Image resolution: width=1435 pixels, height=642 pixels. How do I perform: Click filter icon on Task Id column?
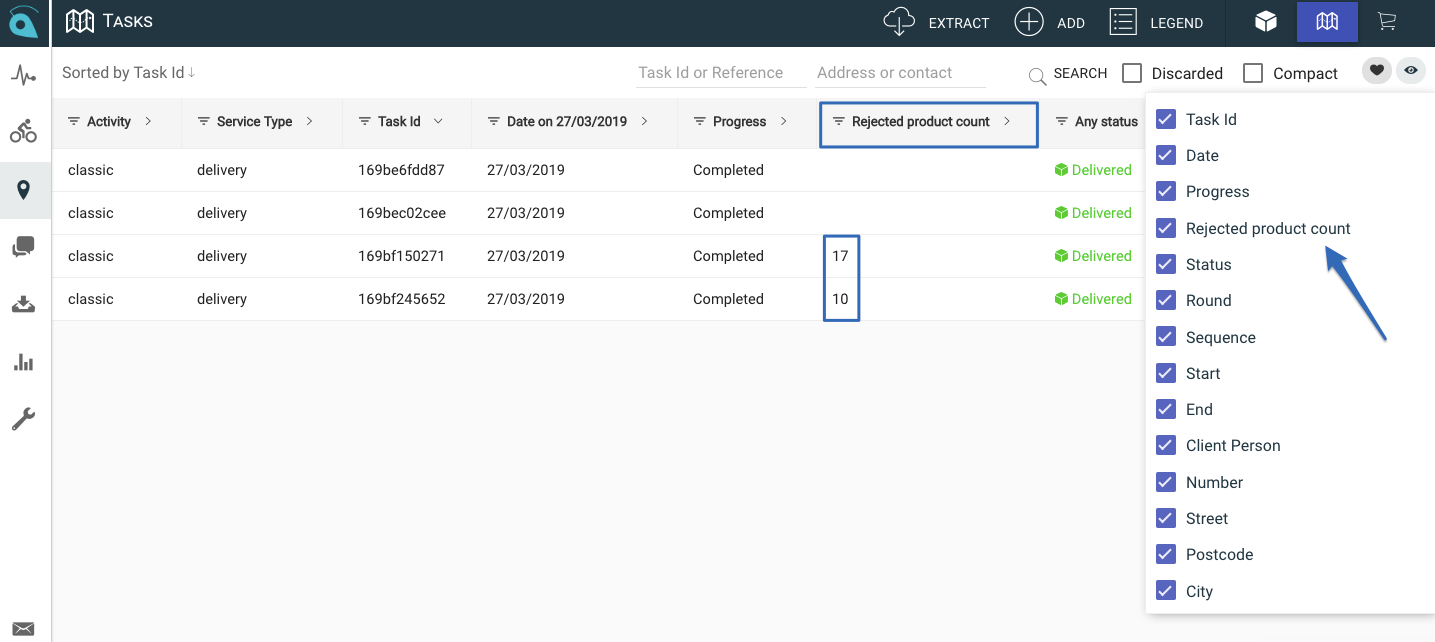click(x=365, y=121)
